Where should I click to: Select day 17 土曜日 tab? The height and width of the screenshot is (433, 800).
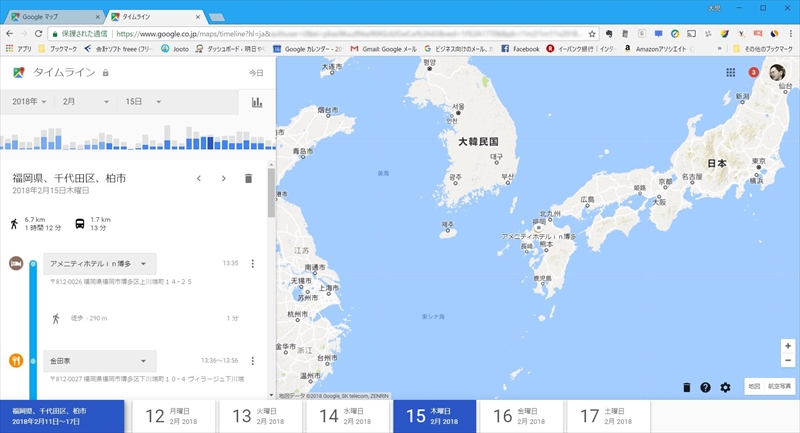click(x=608, y=417)
